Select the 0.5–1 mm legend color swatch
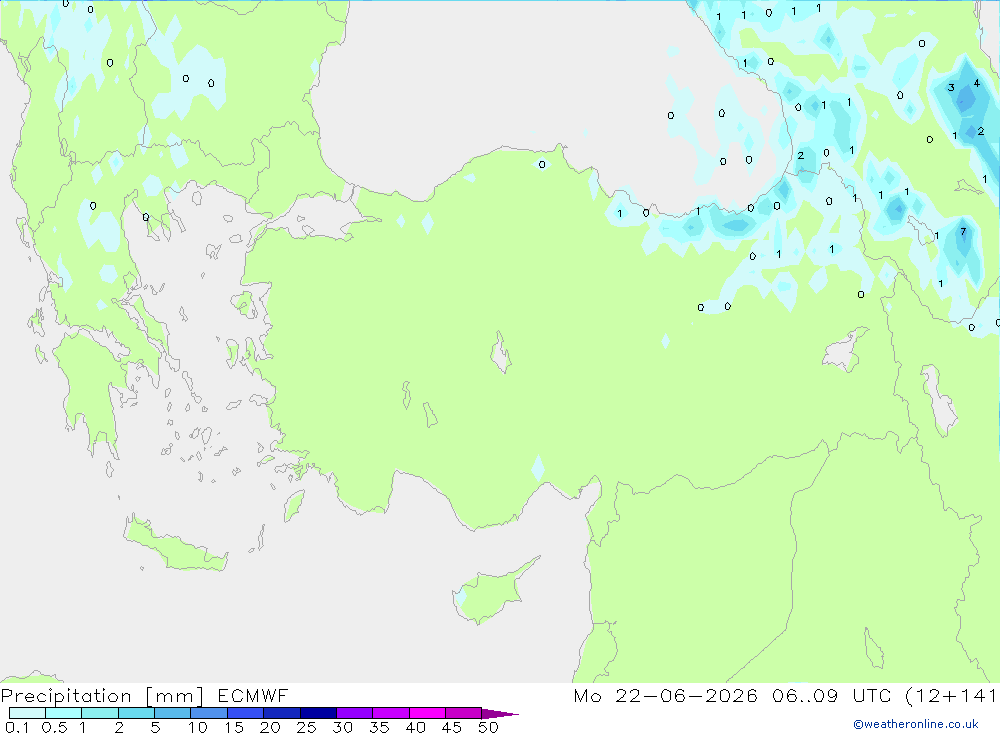Image resolution: width=1000 pixels, height=733 pixels. pos(63,713)
